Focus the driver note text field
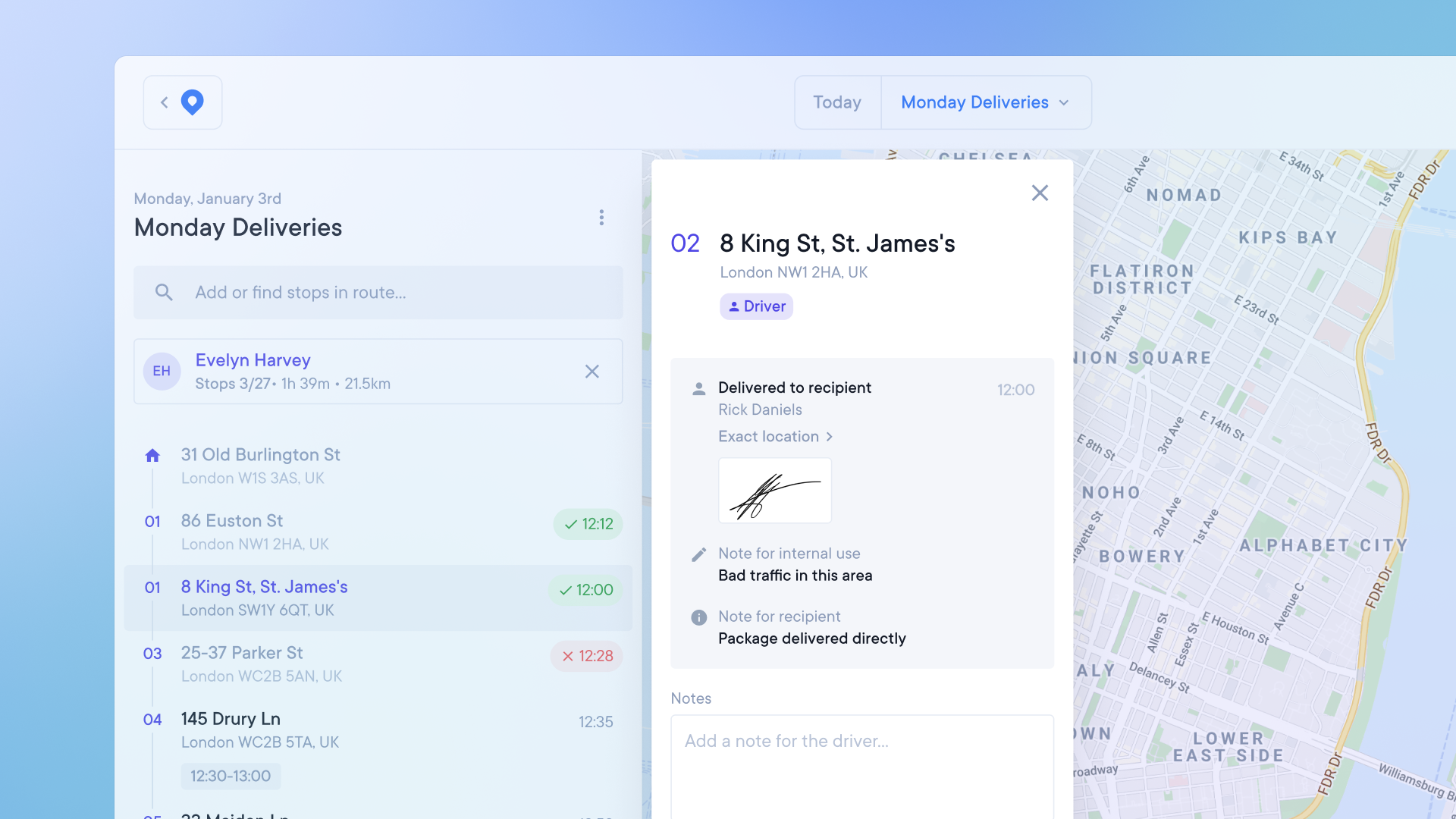This screenshot has height=819, width=1456. [x=861, y=766]
